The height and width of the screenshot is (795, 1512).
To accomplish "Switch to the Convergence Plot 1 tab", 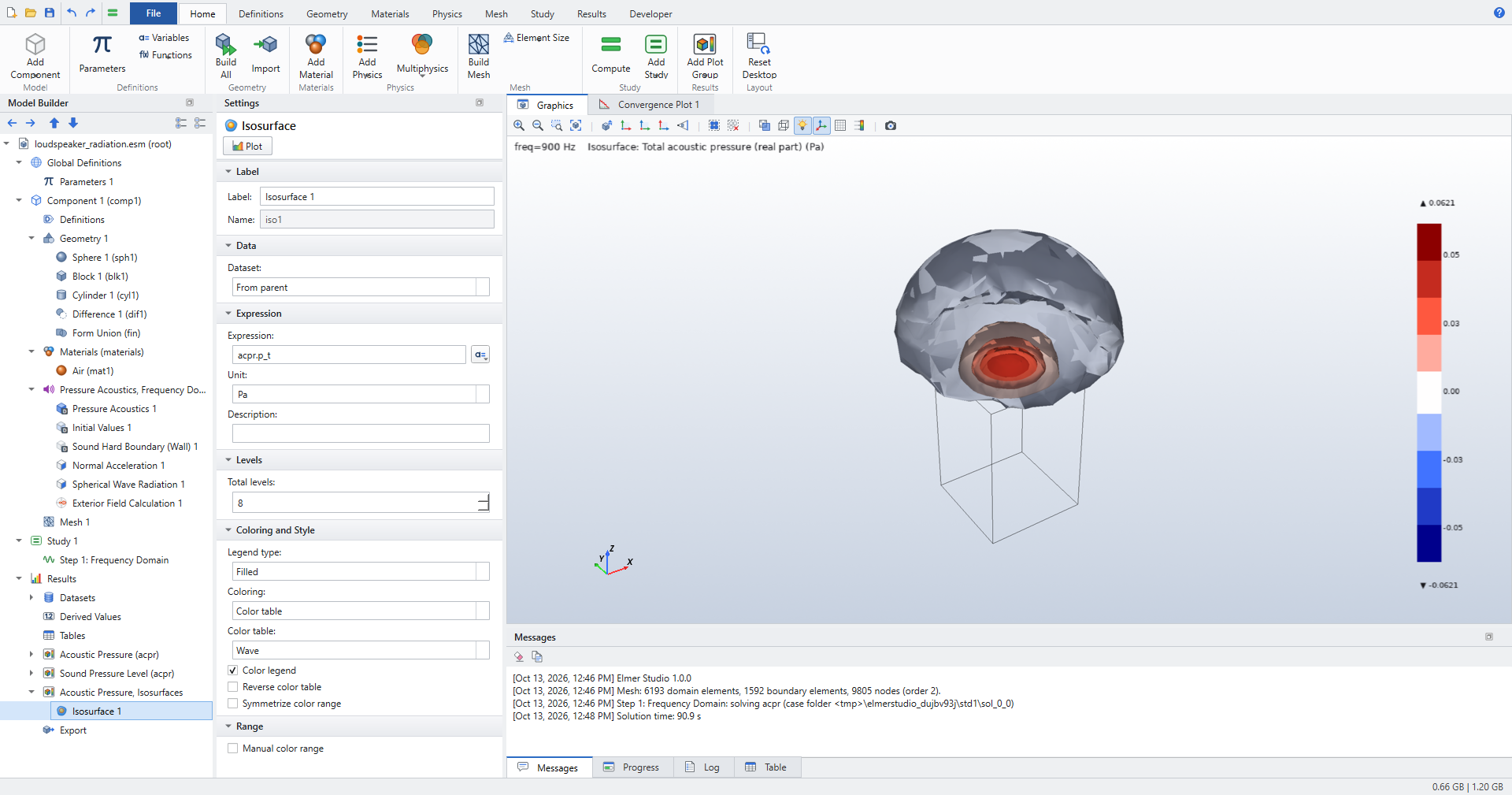I will point(650,105).
